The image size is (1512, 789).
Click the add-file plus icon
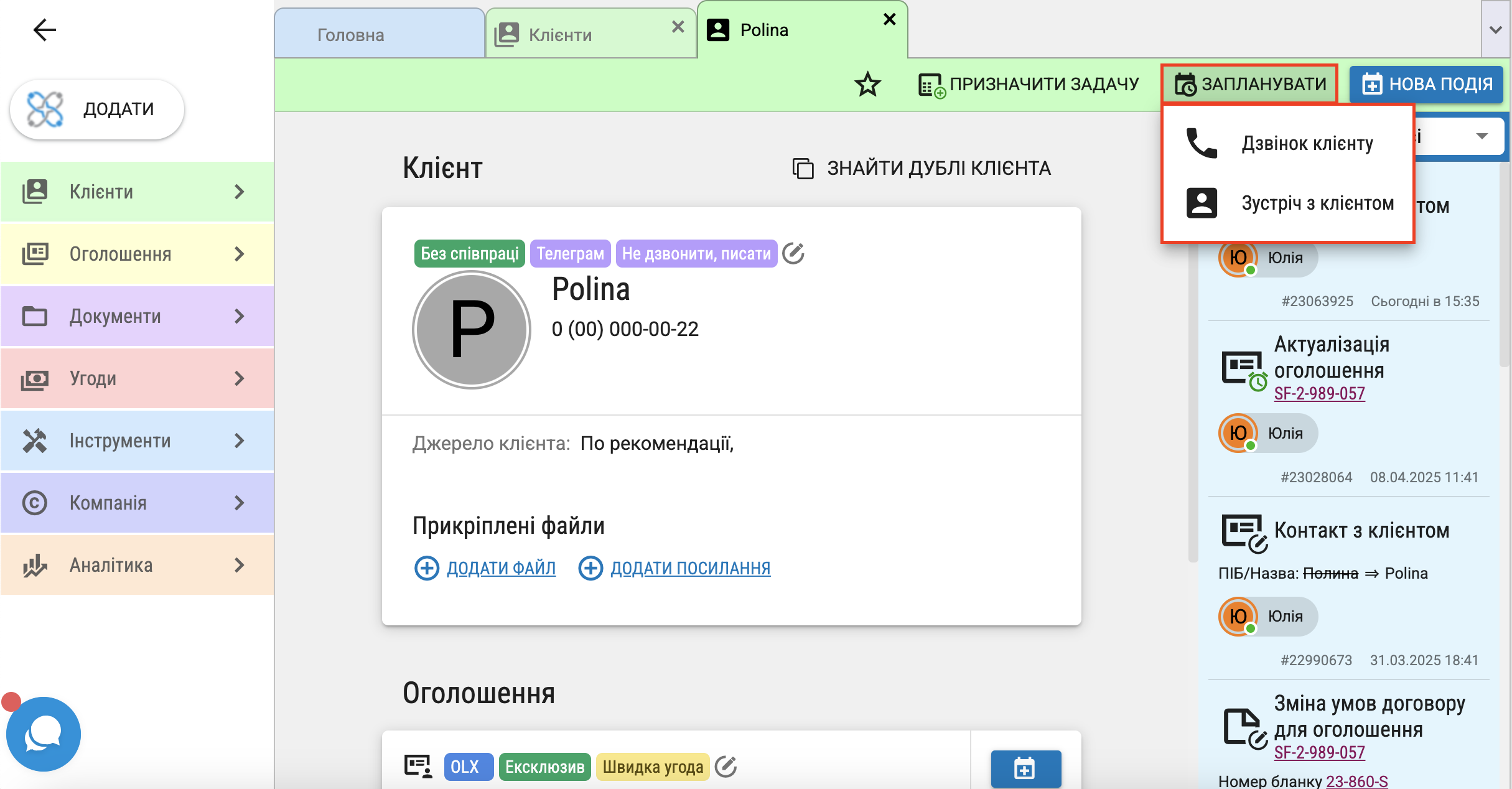(x=427, y=567)
